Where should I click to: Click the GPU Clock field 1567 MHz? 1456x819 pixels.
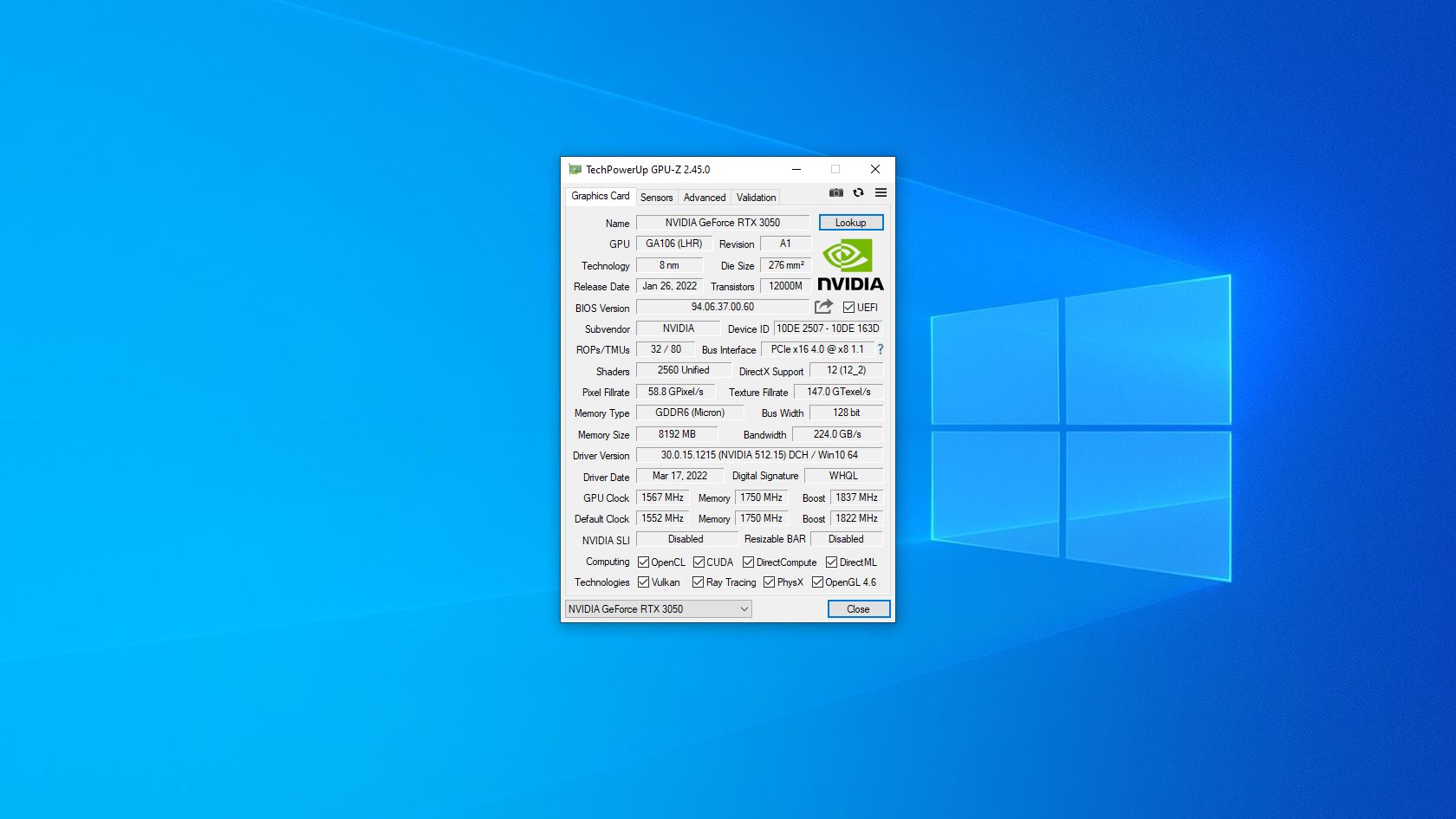[x=663, y=497]
